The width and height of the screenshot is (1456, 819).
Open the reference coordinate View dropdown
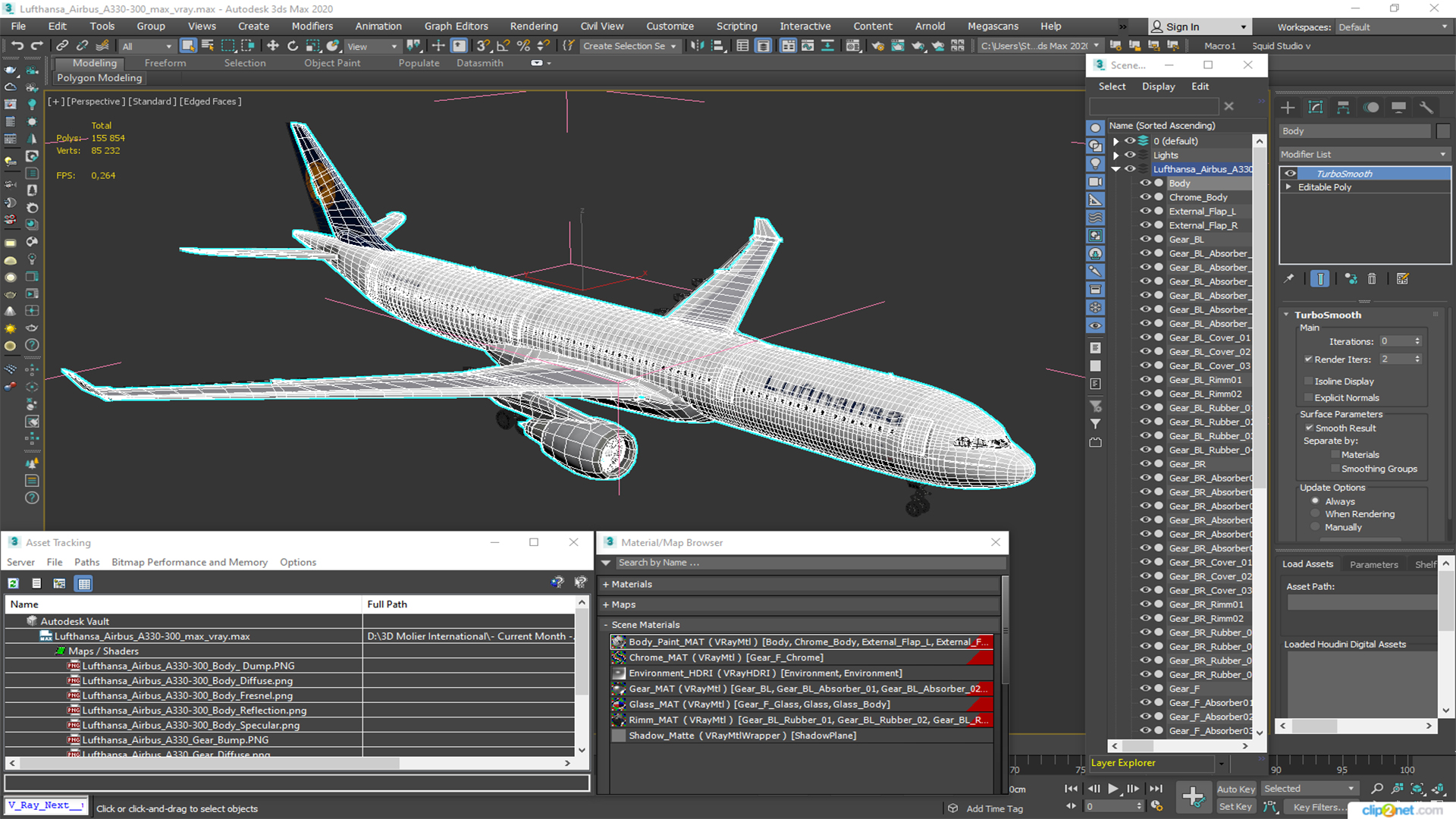[x=372, y=46]
